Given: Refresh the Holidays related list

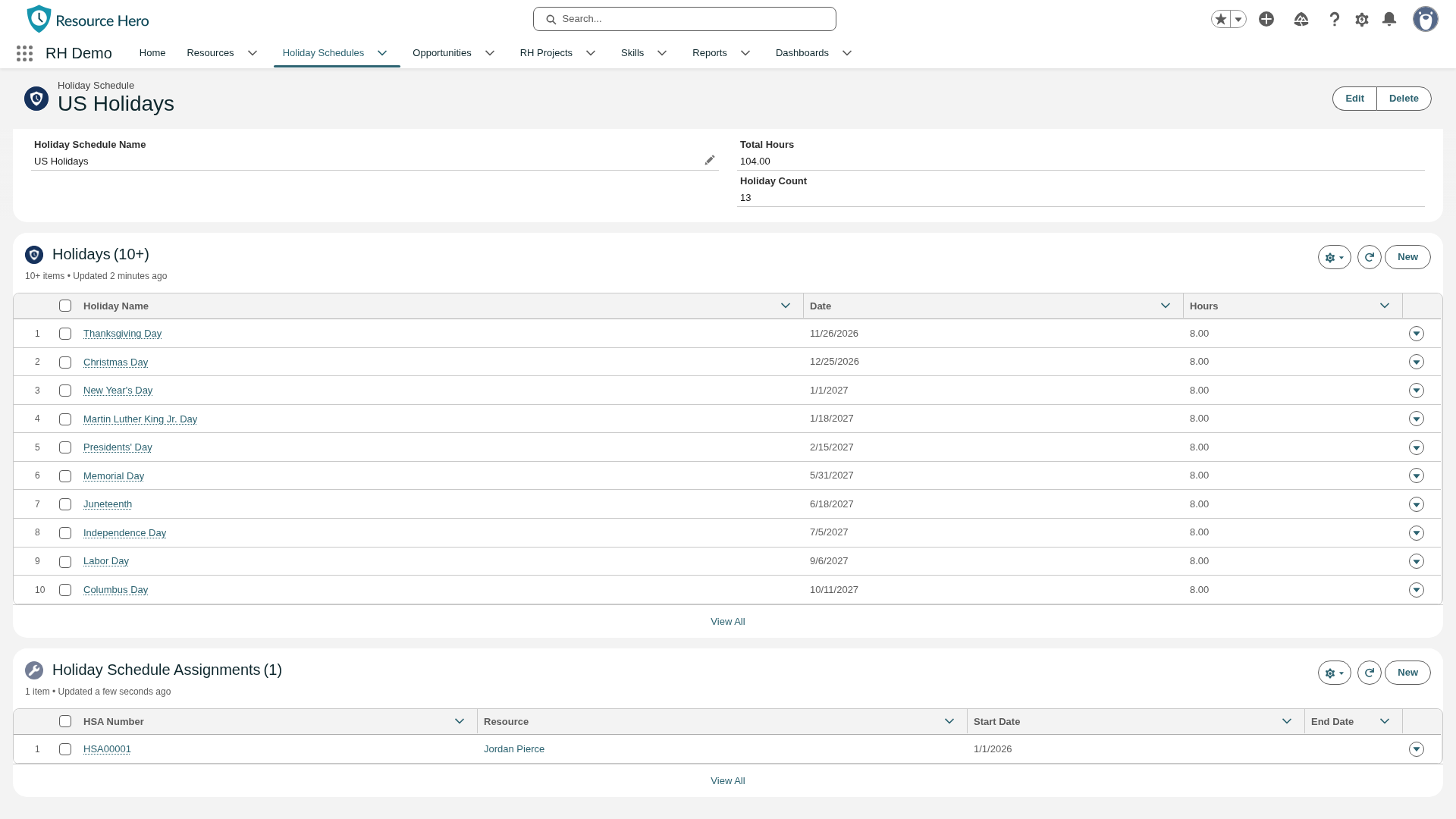Looking at the screenshot, I should (x=1370, y=257).
